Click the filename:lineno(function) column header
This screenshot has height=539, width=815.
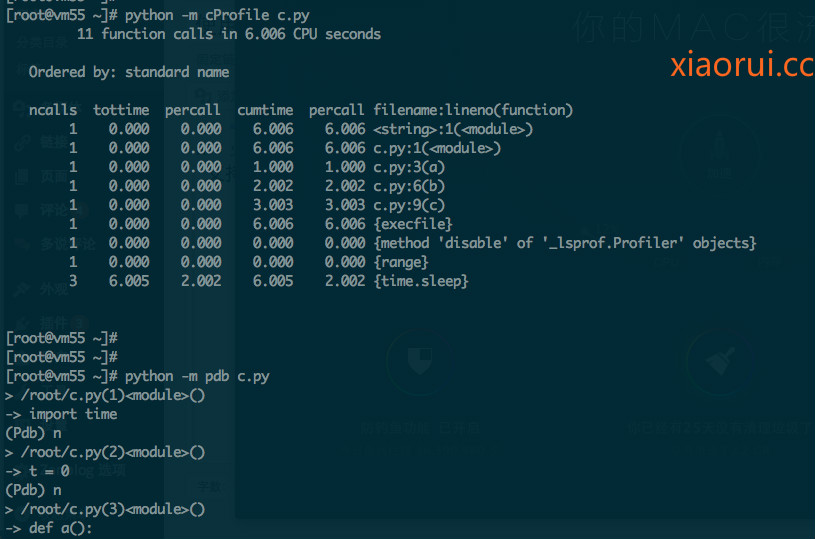pyautogui.click(x=473, y=110)
